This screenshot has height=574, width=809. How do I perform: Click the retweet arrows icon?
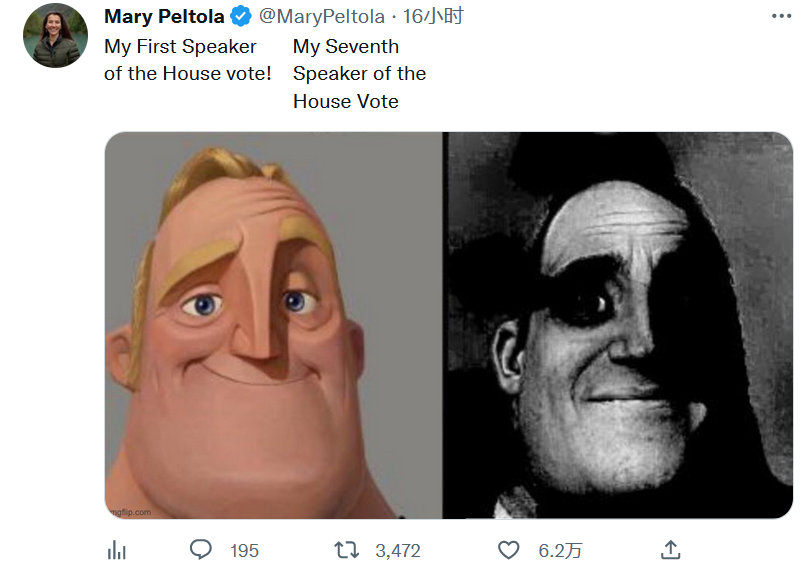pos(346,550)
